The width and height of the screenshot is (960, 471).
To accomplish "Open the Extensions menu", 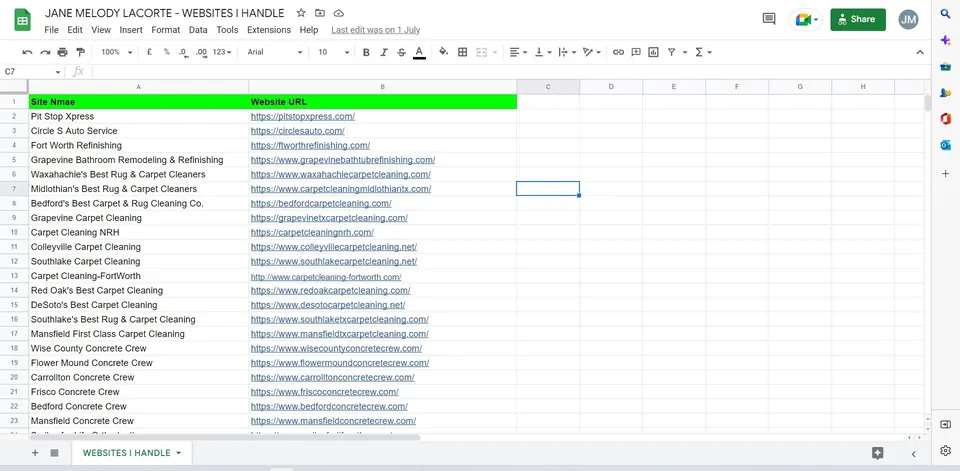I will pos(269,29).
